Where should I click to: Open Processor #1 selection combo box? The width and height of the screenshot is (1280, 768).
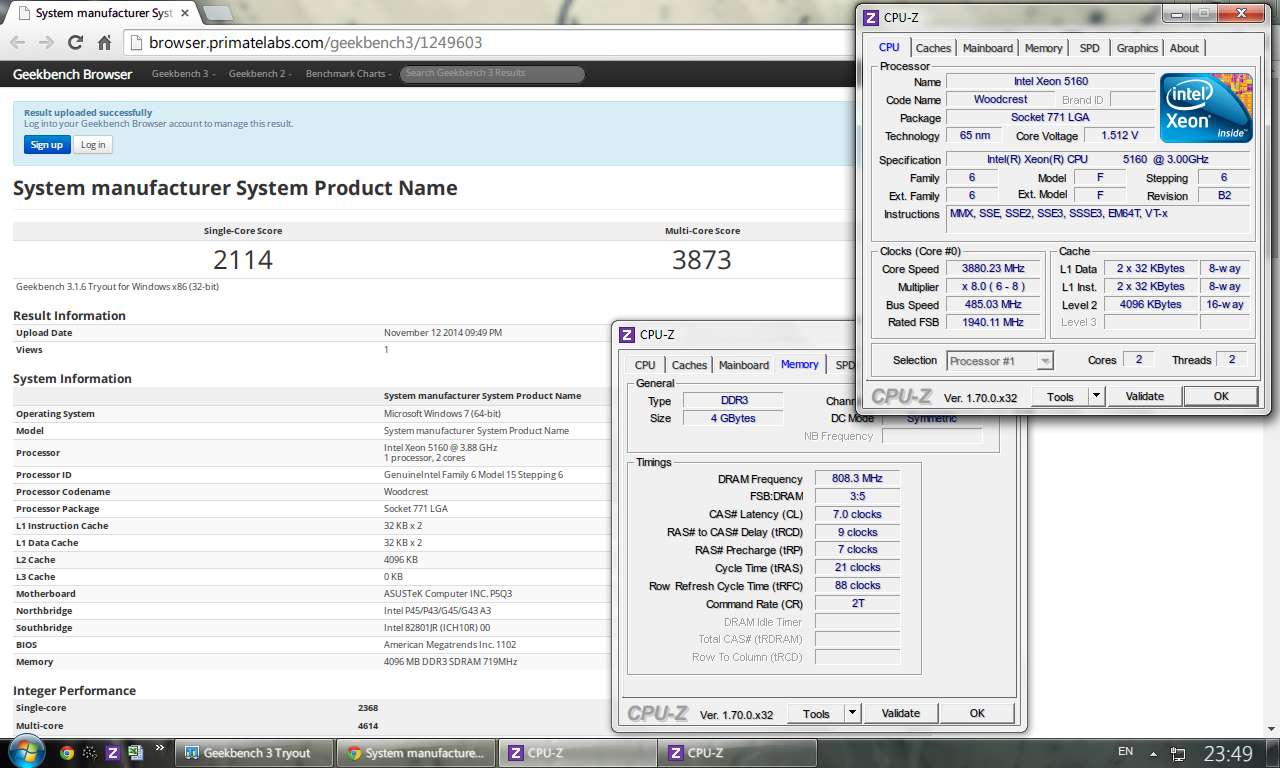click(x=1000, y=360)
